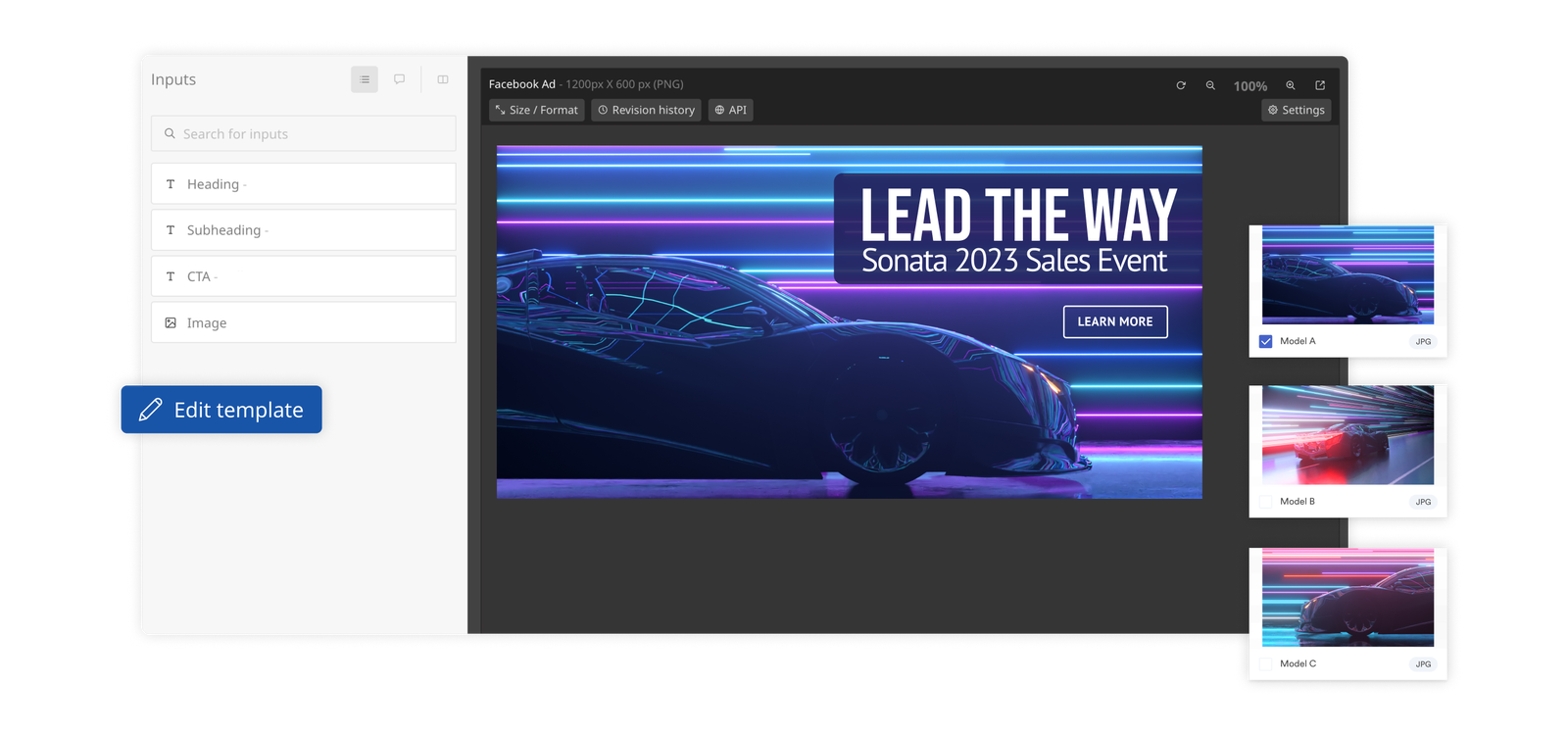1568x736 pixels.
Task: Click the JPG badge on Model A card
Action: tap(1423, 341)
